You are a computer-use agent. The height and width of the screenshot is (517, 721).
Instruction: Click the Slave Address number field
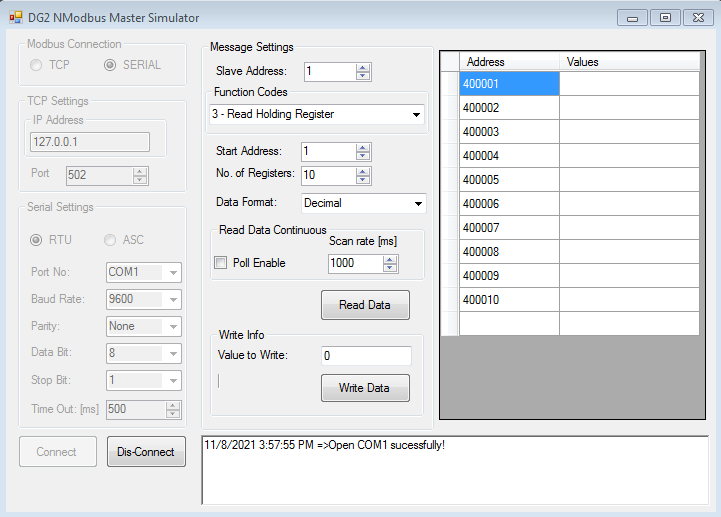point(330,71)
